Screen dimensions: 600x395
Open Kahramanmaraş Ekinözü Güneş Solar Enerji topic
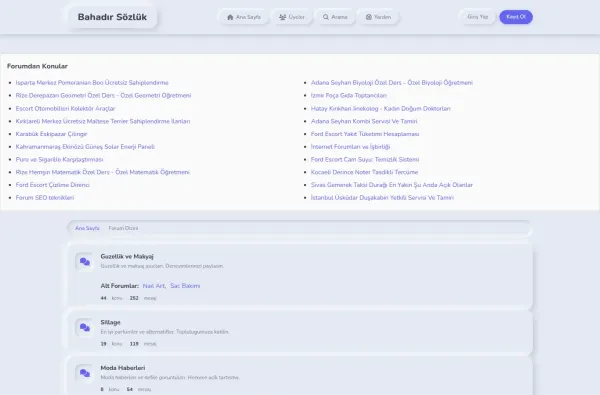[x=85, y=147]
